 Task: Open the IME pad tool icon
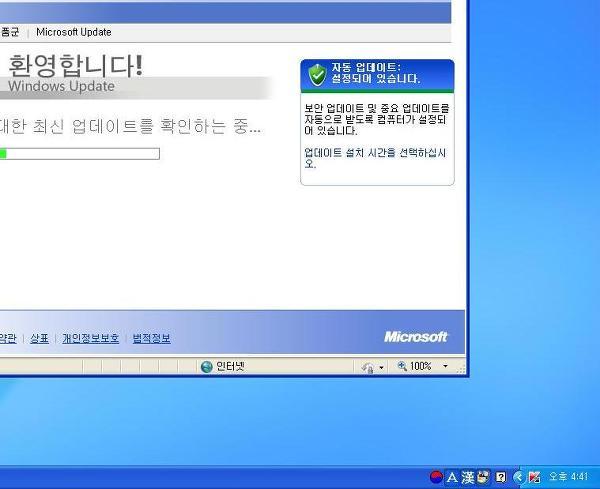click(x=483, y=477)
